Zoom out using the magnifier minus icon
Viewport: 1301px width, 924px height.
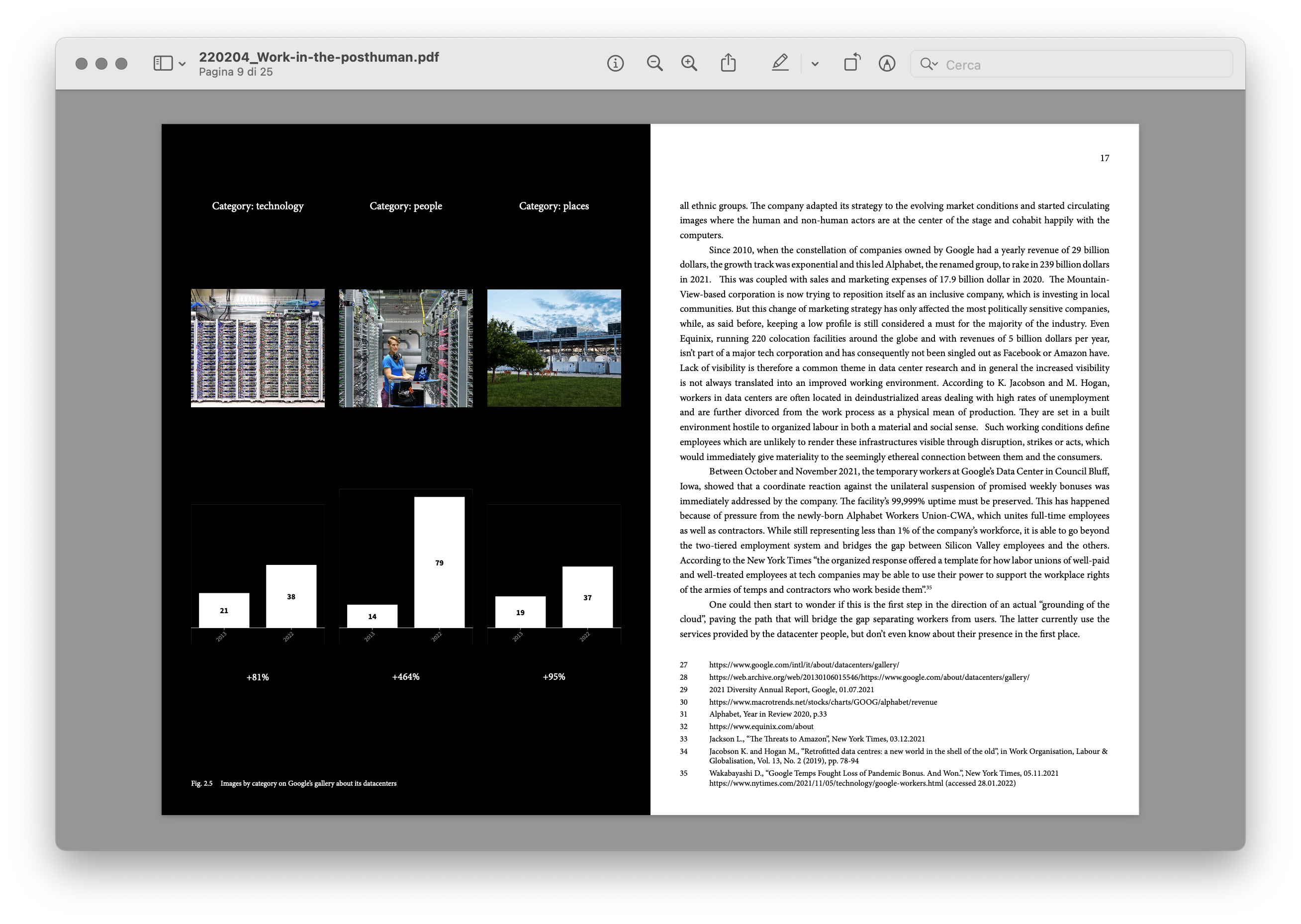[654, 63]
